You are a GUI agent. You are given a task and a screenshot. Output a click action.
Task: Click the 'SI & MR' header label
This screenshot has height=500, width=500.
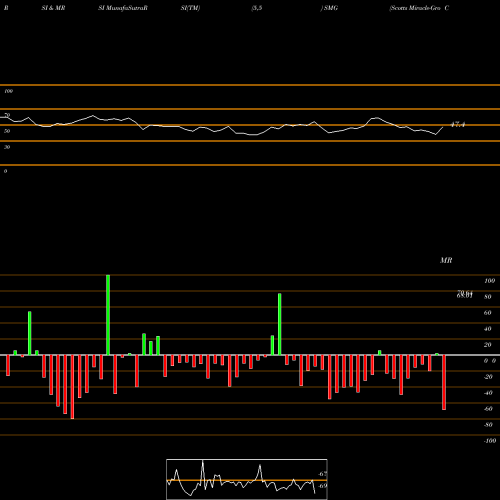coord(53,8)
